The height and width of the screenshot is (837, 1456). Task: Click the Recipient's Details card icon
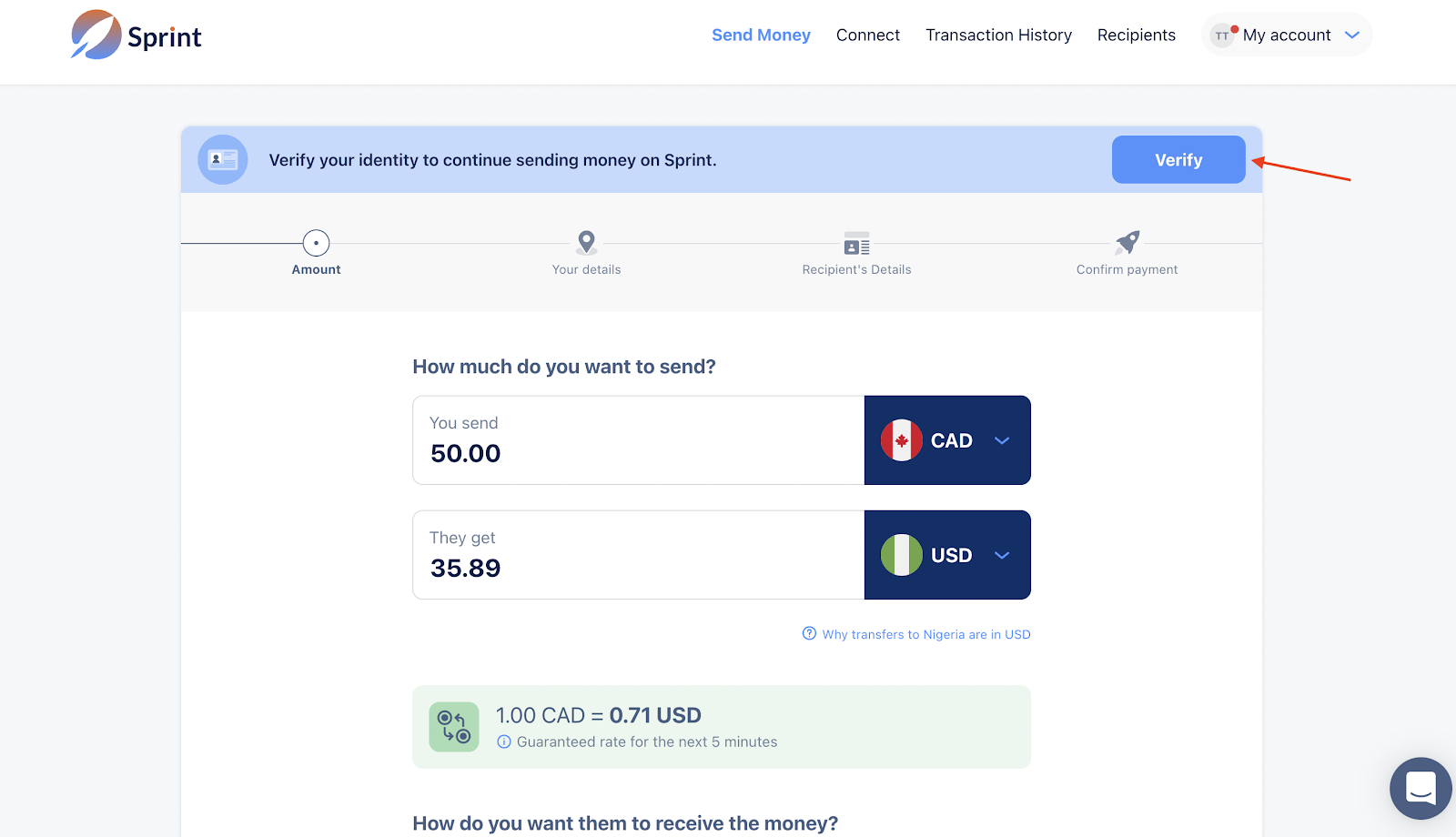click(x=856, y=244)
